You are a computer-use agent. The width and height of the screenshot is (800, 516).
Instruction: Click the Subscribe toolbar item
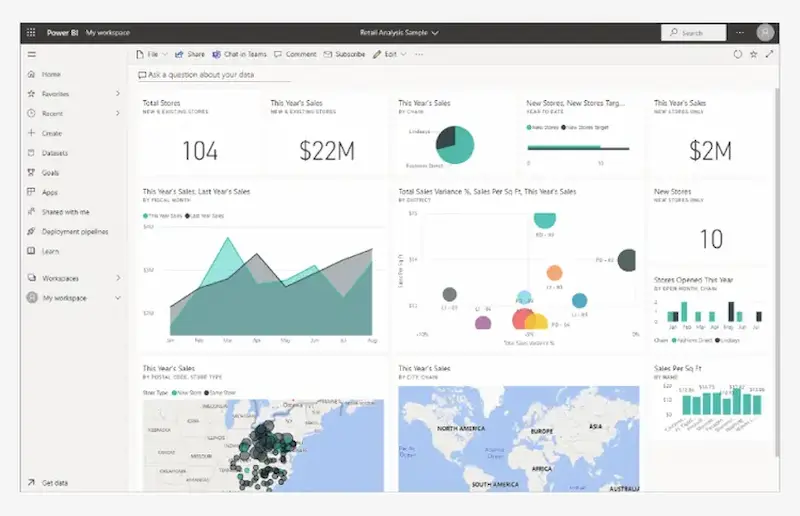[344, 54]
